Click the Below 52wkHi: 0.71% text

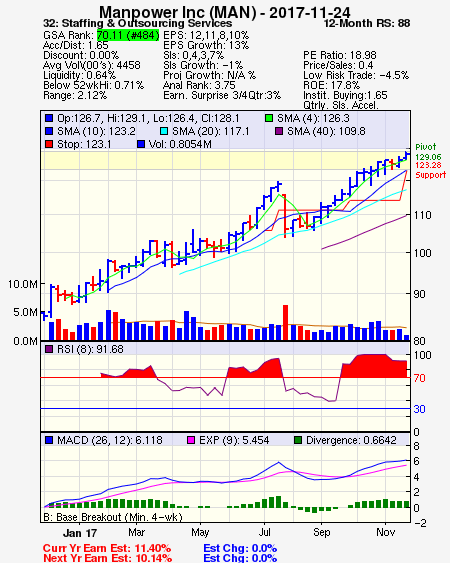pos(93,85)
